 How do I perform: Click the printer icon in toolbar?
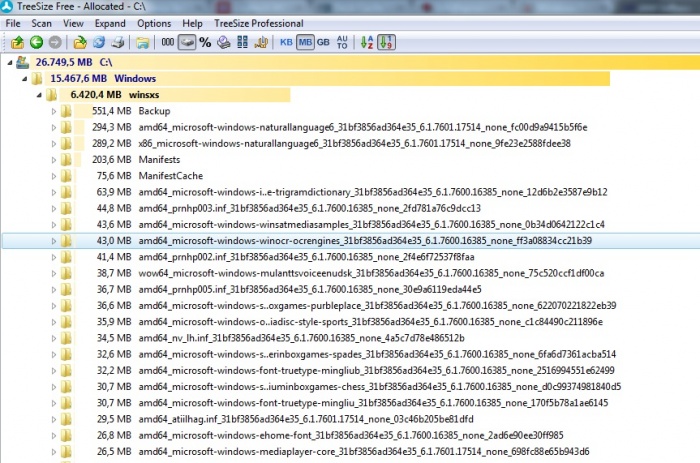pyautogui.click(x=118, y=42)
